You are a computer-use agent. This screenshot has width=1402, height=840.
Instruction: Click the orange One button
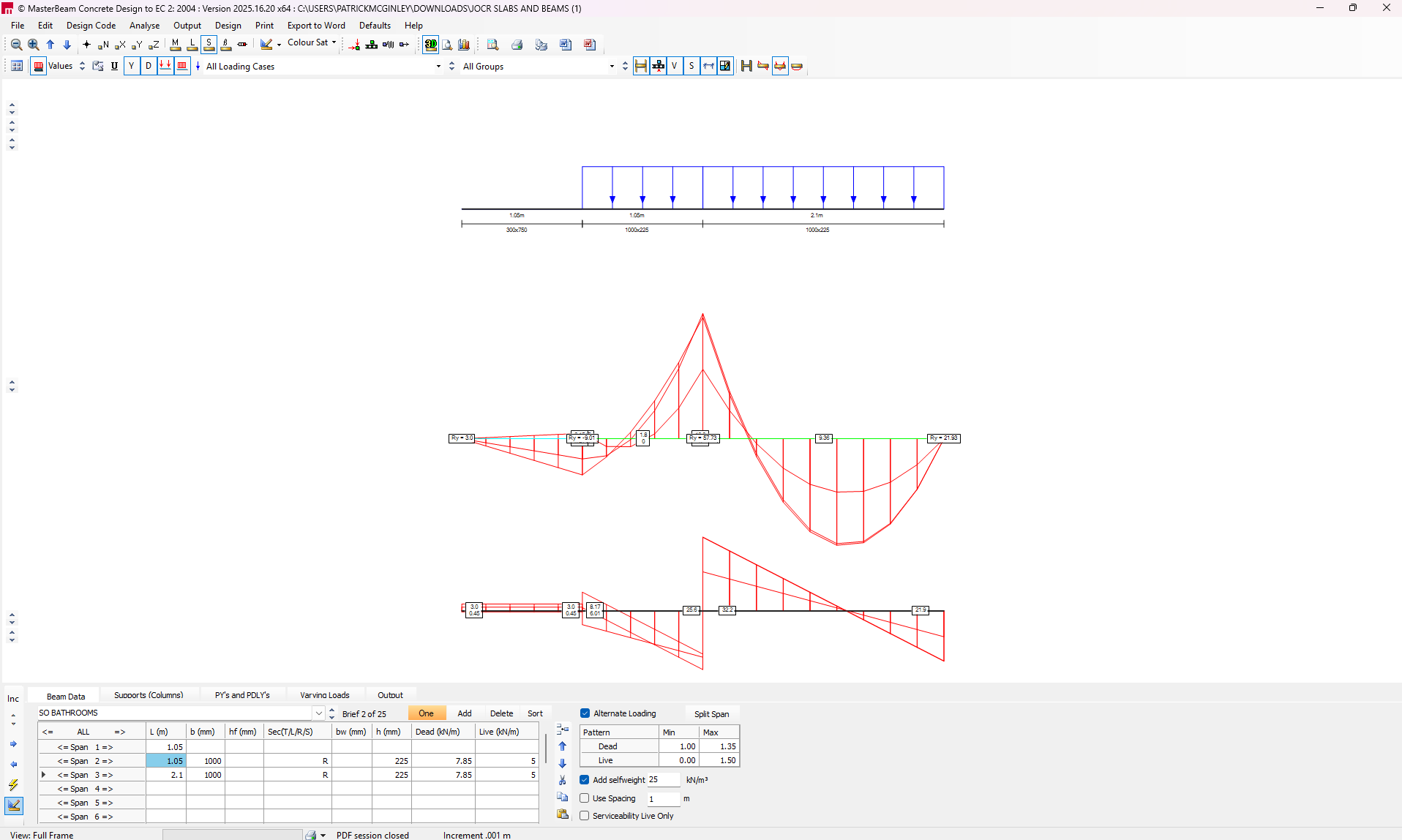point(427,713)
